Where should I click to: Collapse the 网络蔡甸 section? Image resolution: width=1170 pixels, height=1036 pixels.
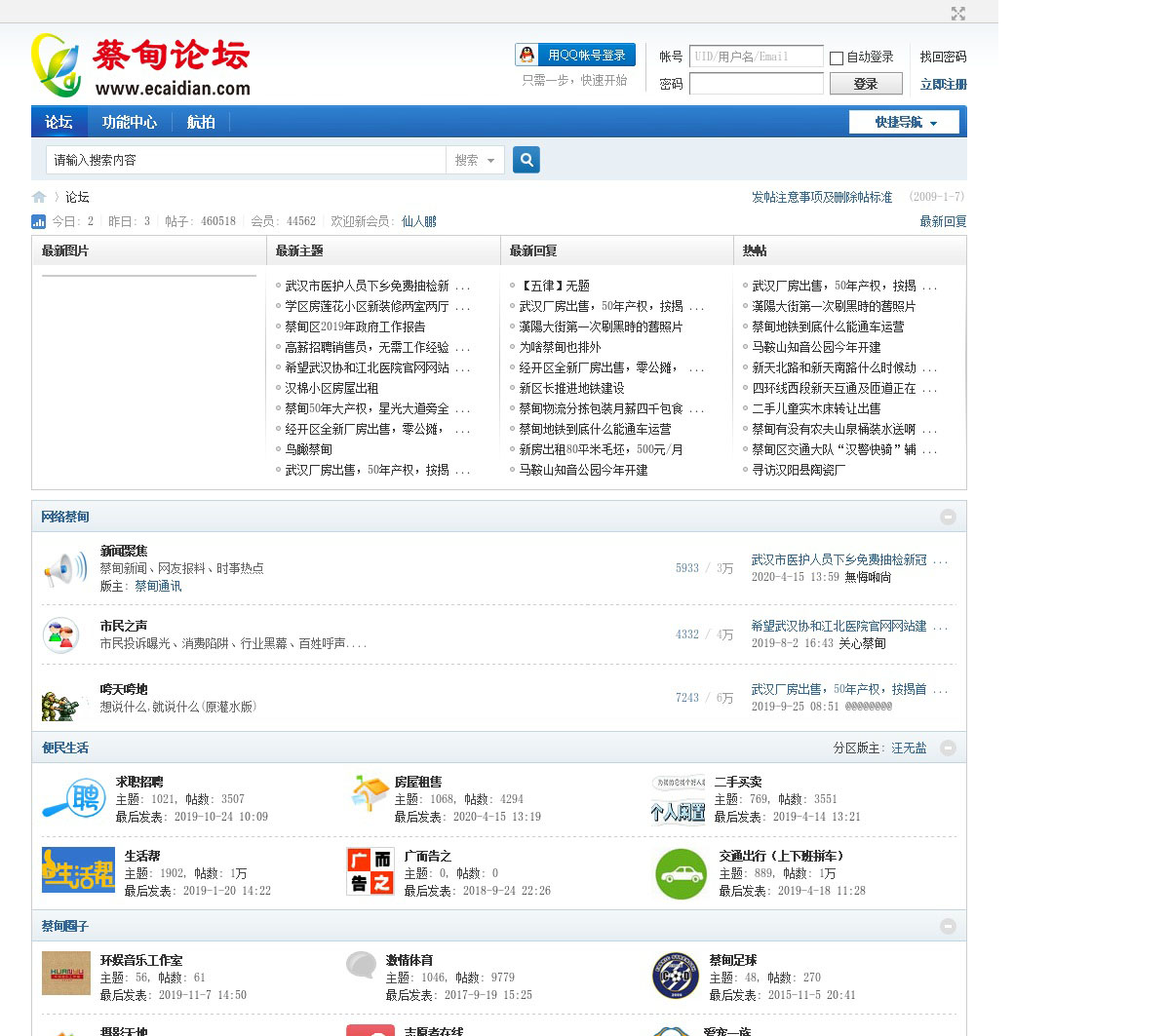point(948,517)
